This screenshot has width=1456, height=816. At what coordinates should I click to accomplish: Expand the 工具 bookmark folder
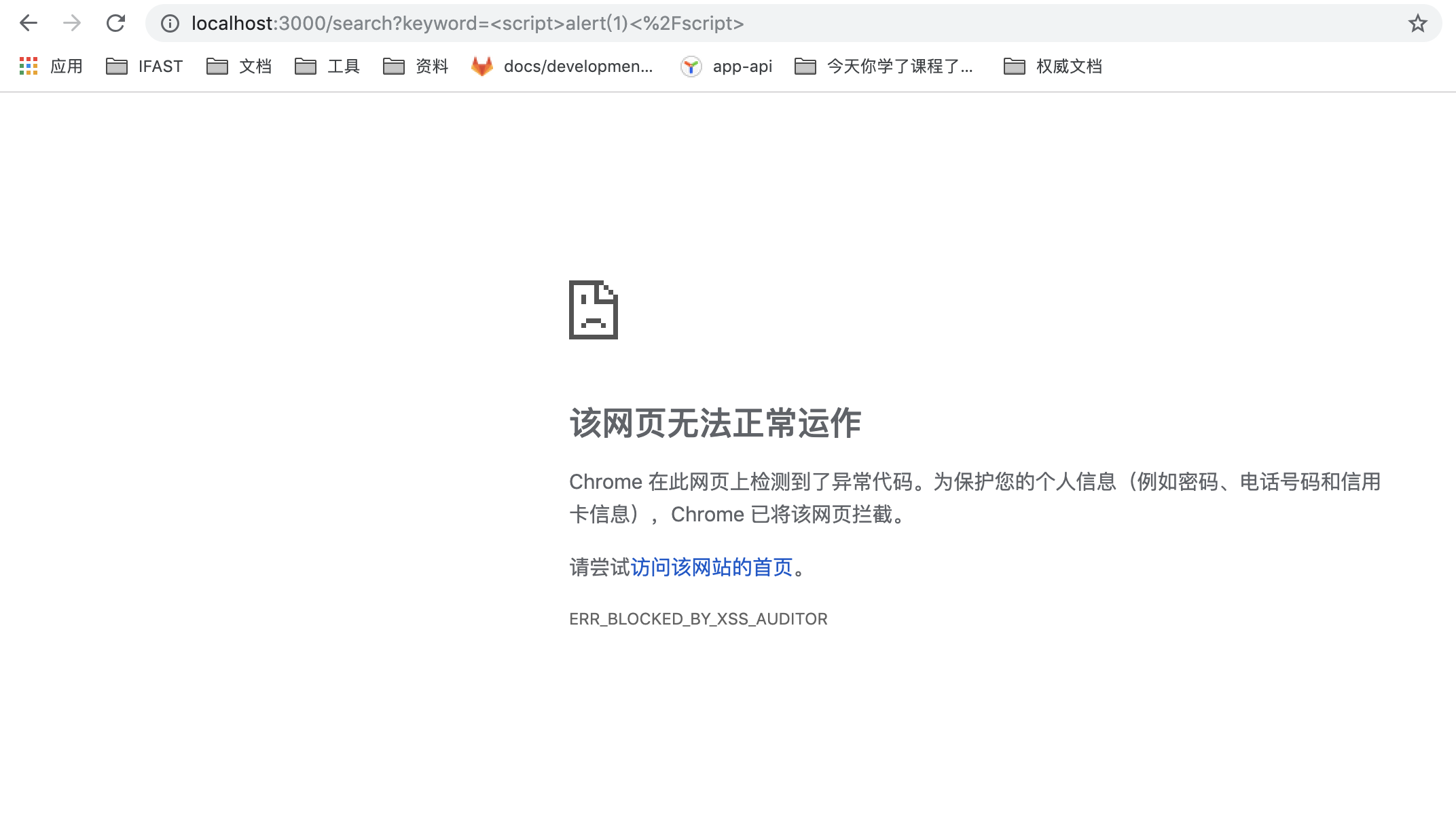[327, 66]
